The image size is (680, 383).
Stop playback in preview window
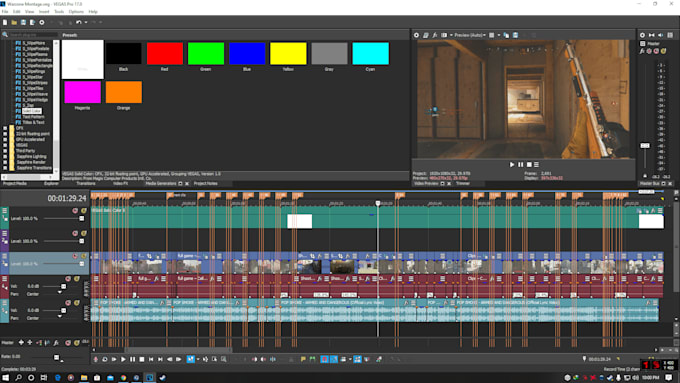pyautogui.click(x=529, y=165)
